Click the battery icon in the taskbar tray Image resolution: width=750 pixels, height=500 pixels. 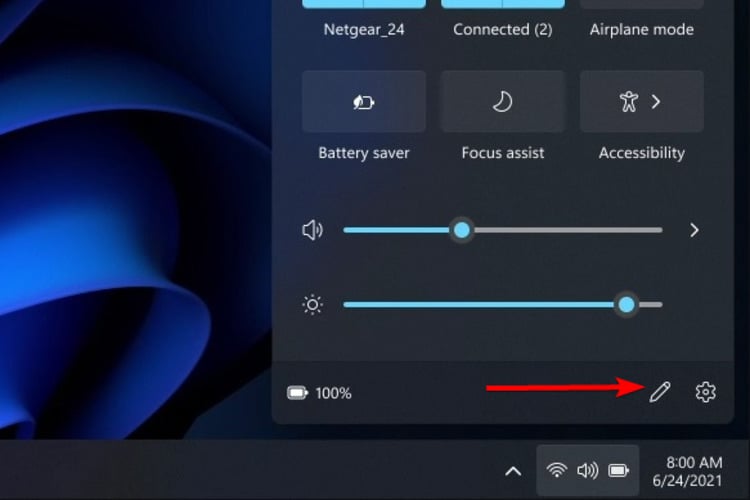[x=618, y=471]
